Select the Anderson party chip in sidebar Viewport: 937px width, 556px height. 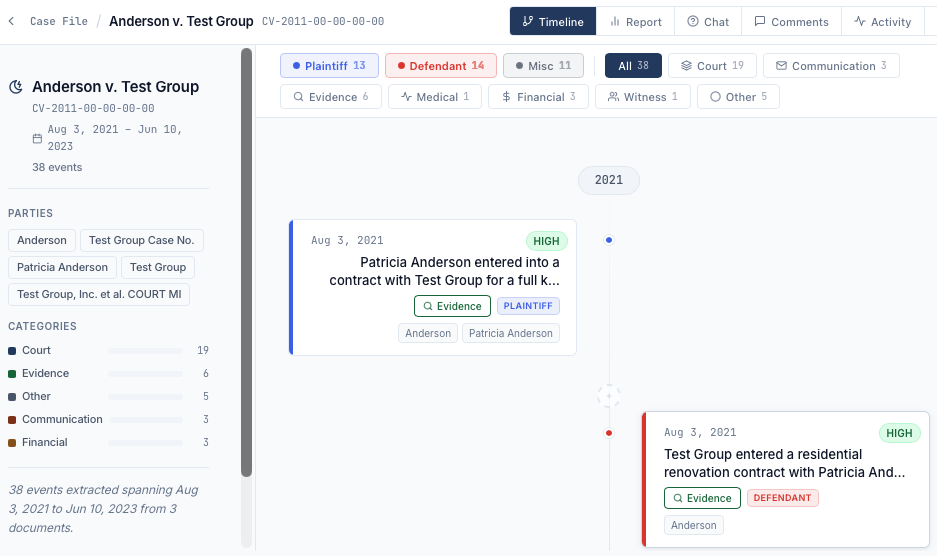(x=42, y=240)
